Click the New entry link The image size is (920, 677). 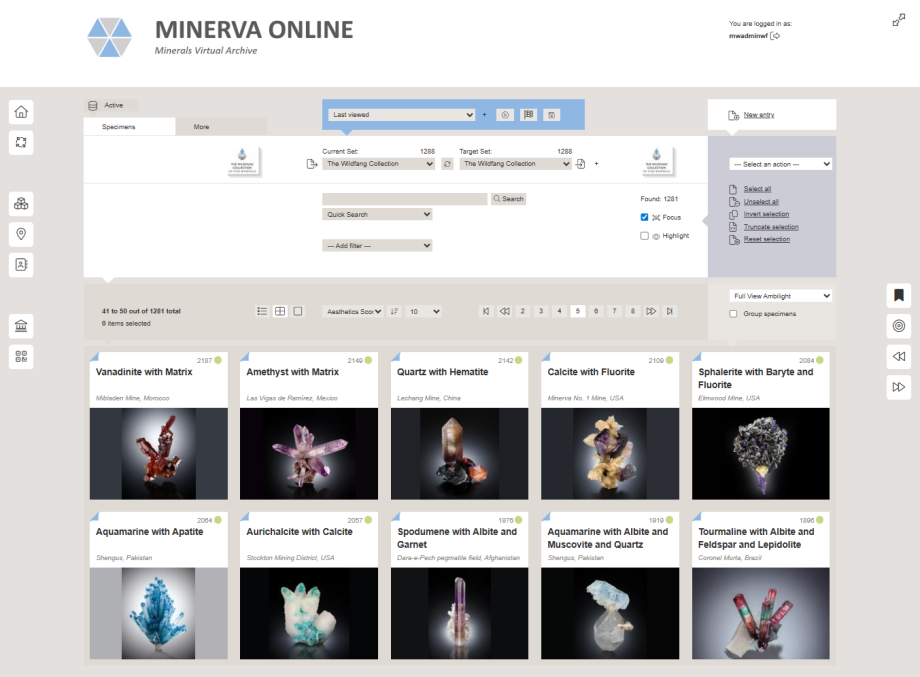[x=758, y=115]
